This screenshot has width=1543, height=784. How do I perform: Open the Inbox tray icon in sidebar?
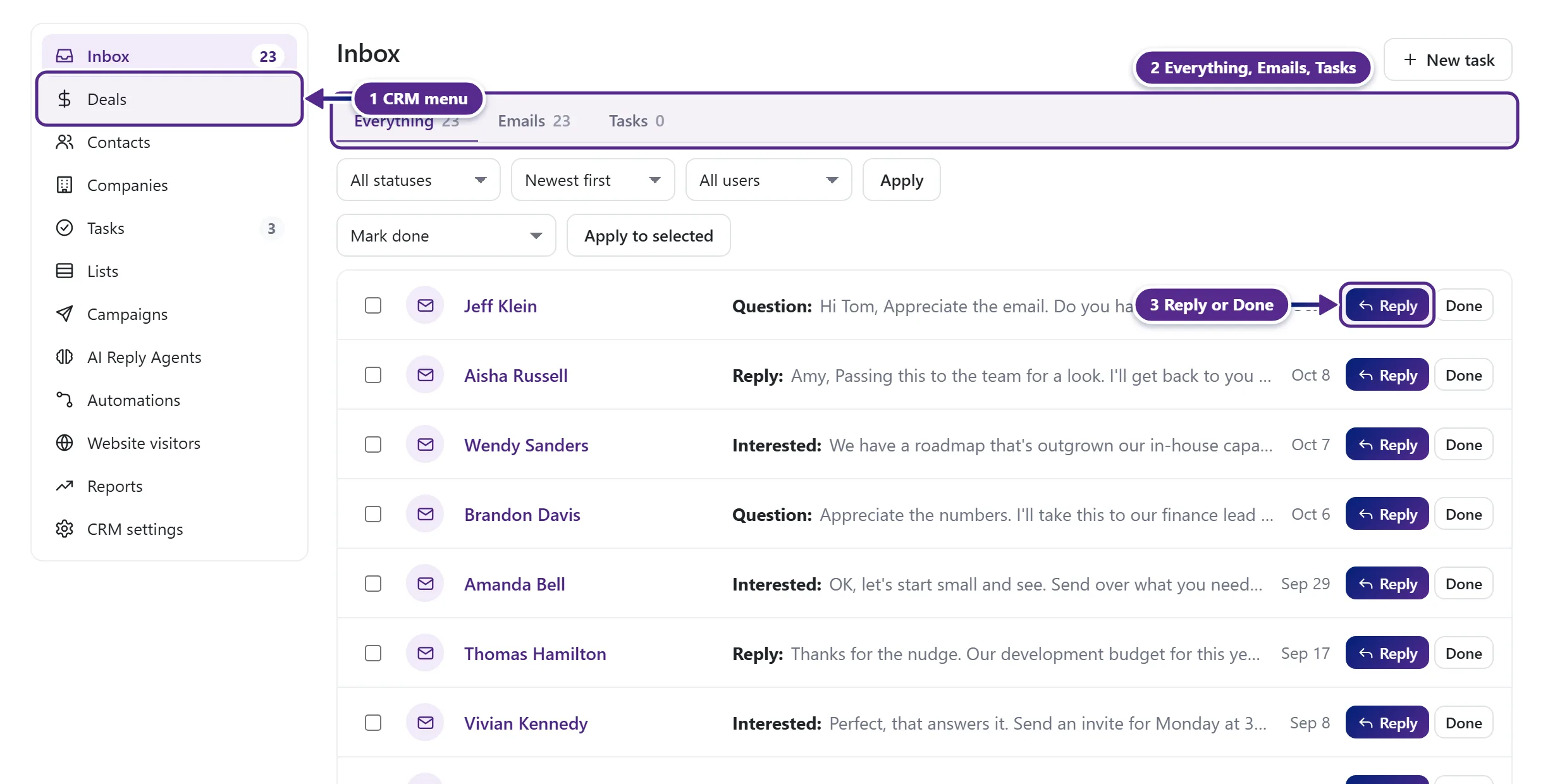tap(65, 56)
